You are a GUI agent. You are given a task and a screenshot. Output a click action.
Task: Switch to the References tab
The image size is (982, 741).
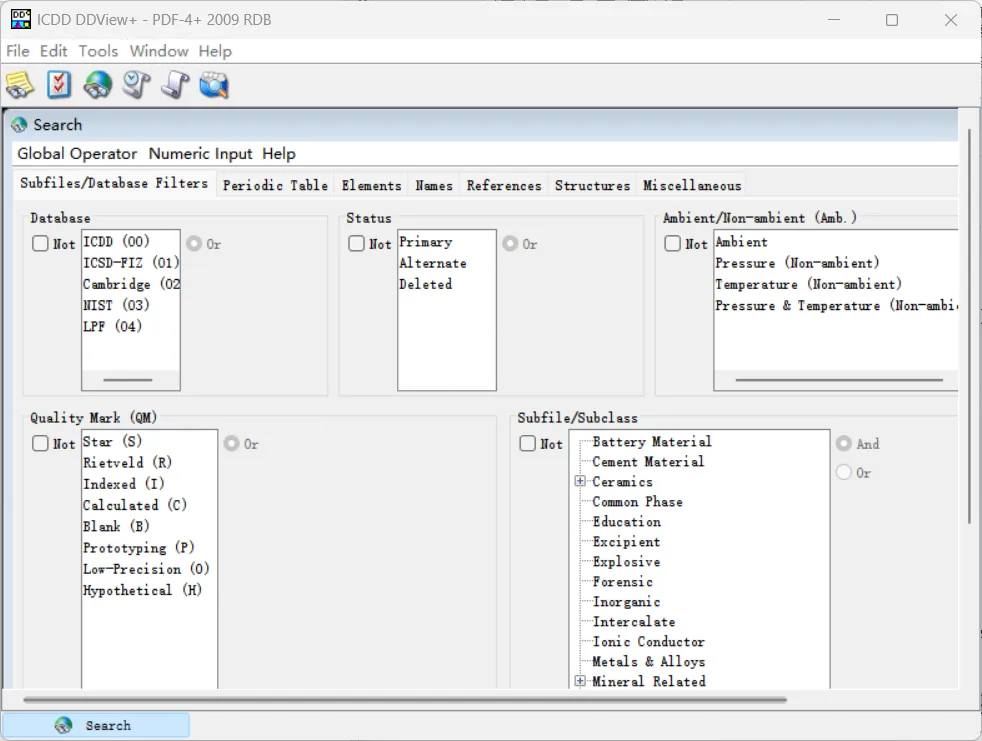pos(504,185)
